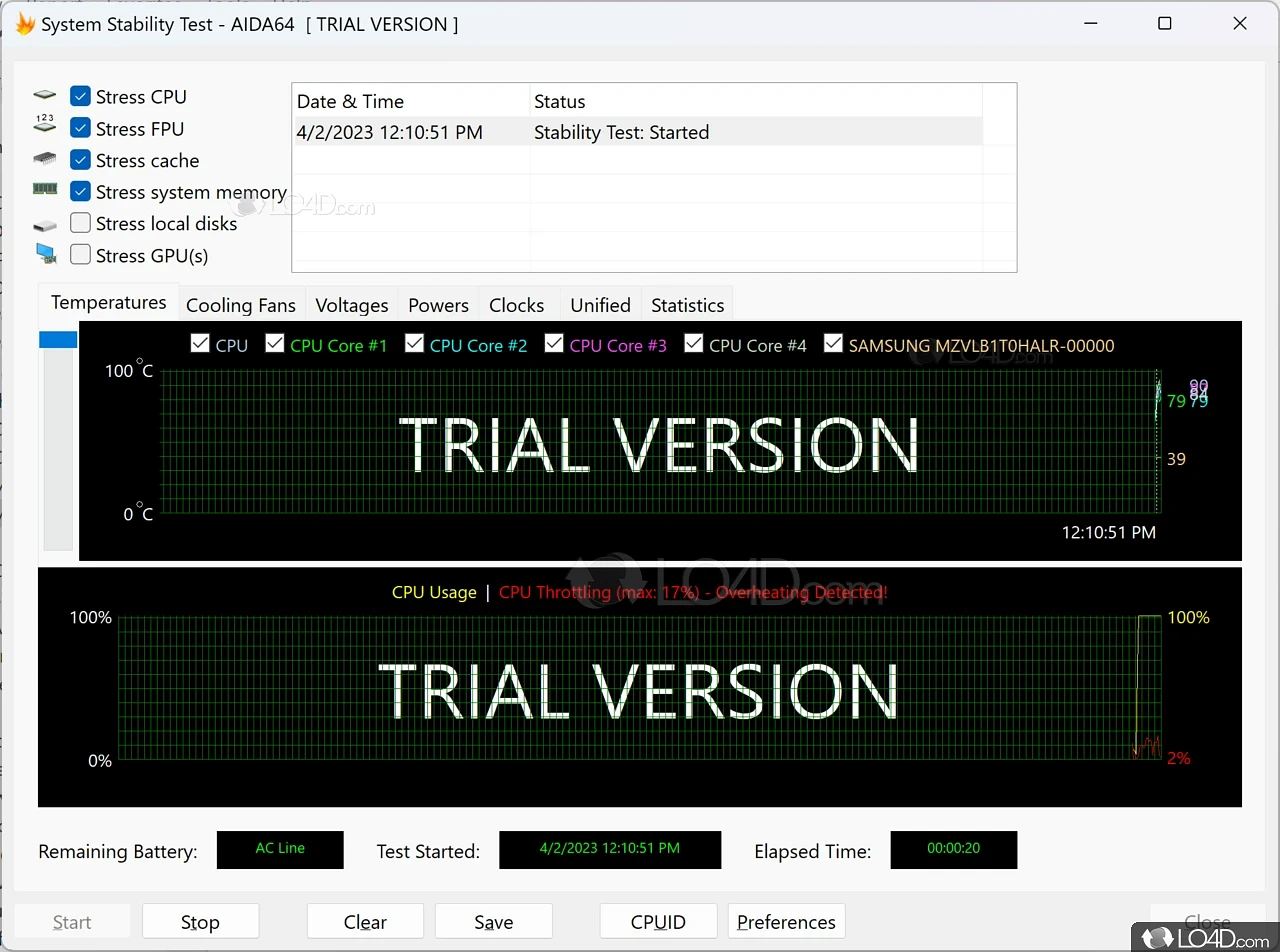Maximize the System Stability Test window
This screenshot has height=952, width=1280.
coord(1165,24)
